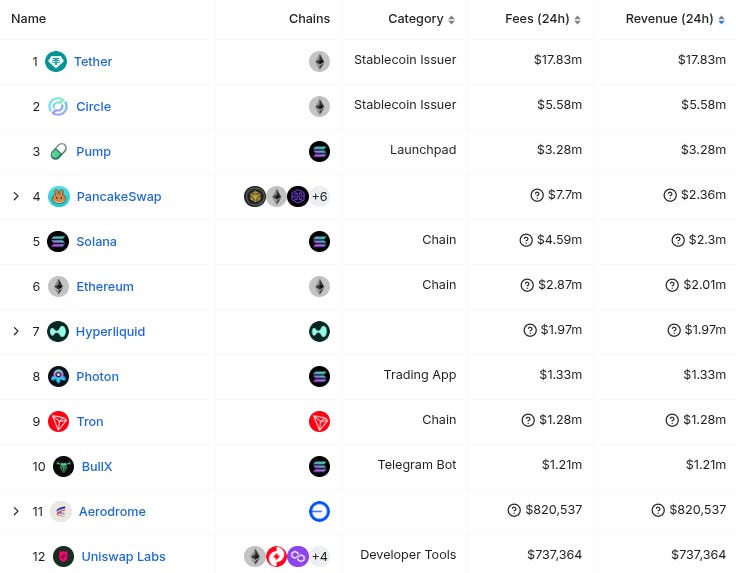736x573 pixels.
Task: Open the PancakeSwap protocol link
Action: pyautogui.click(x=119, y=197)
